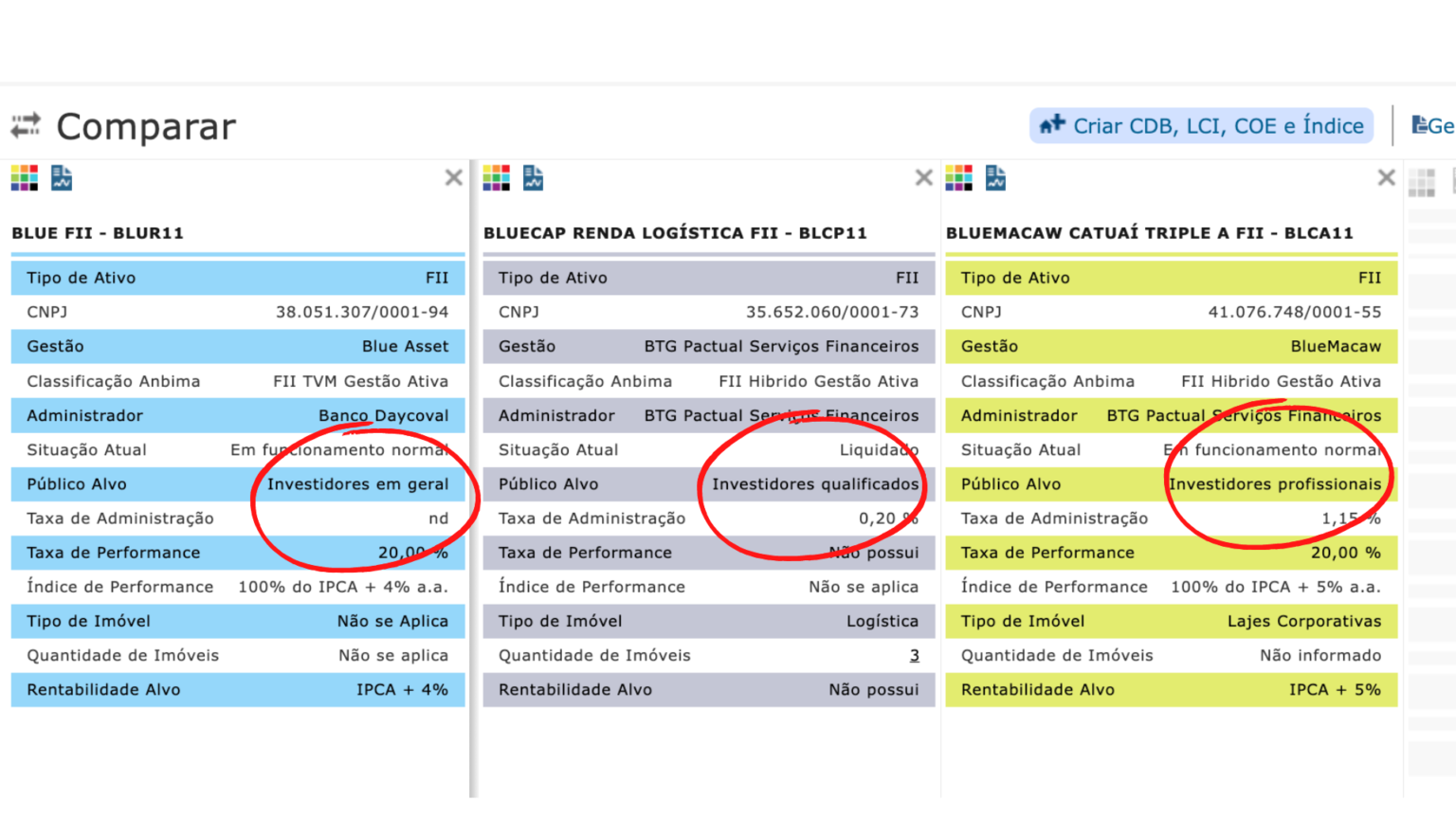Screen dimensions: 1456x819
Task: Click BLUR11 Tipo de Imóvel Não se Aplica
Action: pos(393,621)
